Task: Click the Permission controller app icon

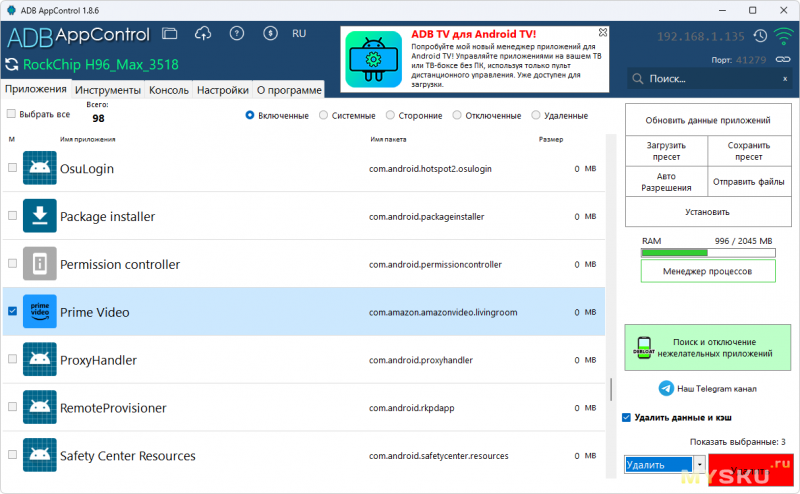Action: pos(40,264)
